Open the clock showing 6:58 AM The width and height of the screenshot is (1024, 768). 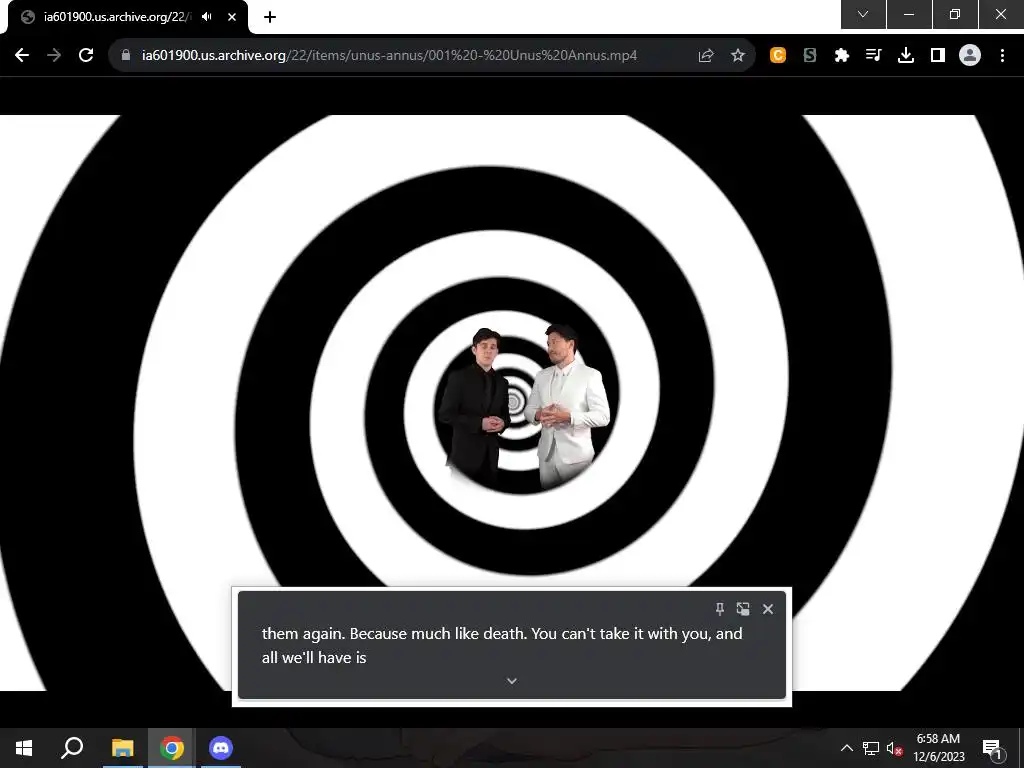pos(938,748)
